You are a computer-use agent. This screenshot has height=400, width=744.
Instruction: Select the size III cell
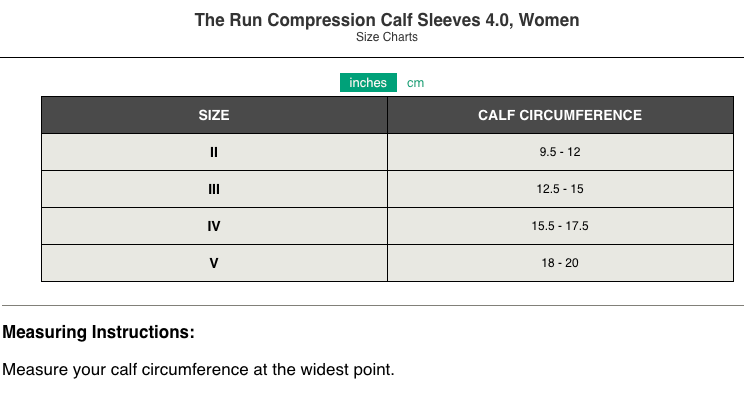tap(214, 189)
